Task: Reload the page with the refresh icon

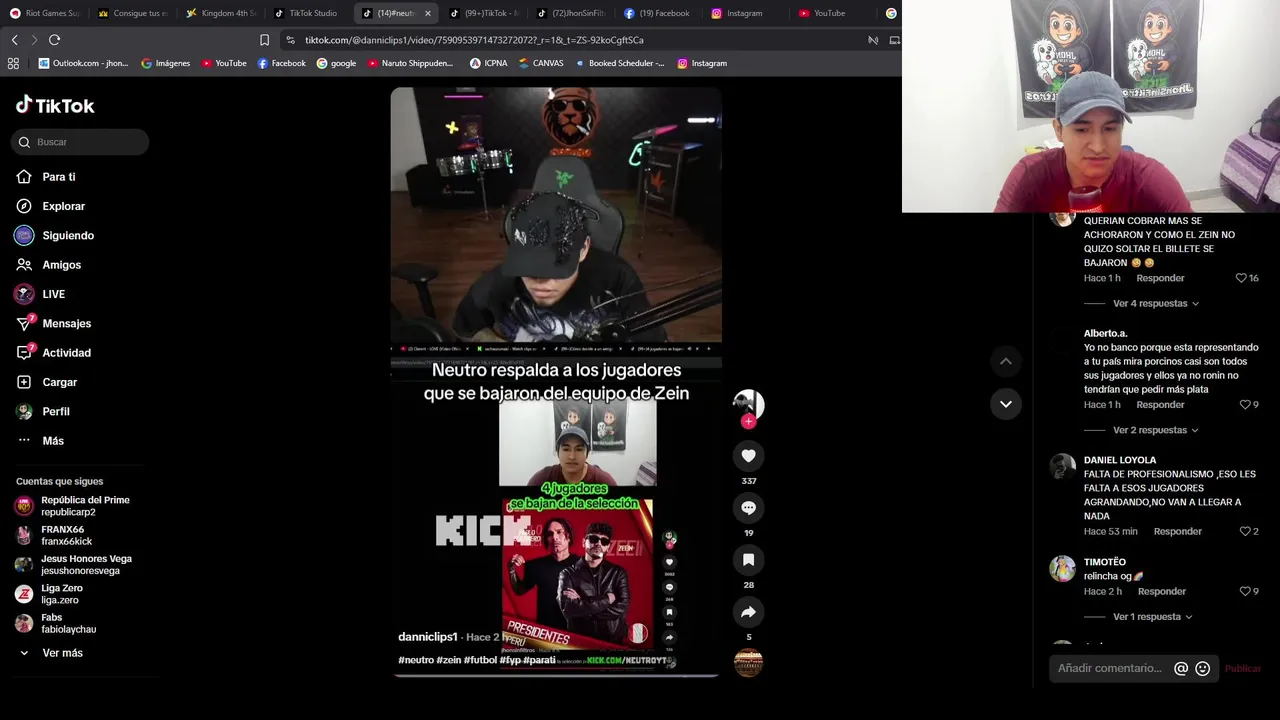Action: tap(54, 40)
